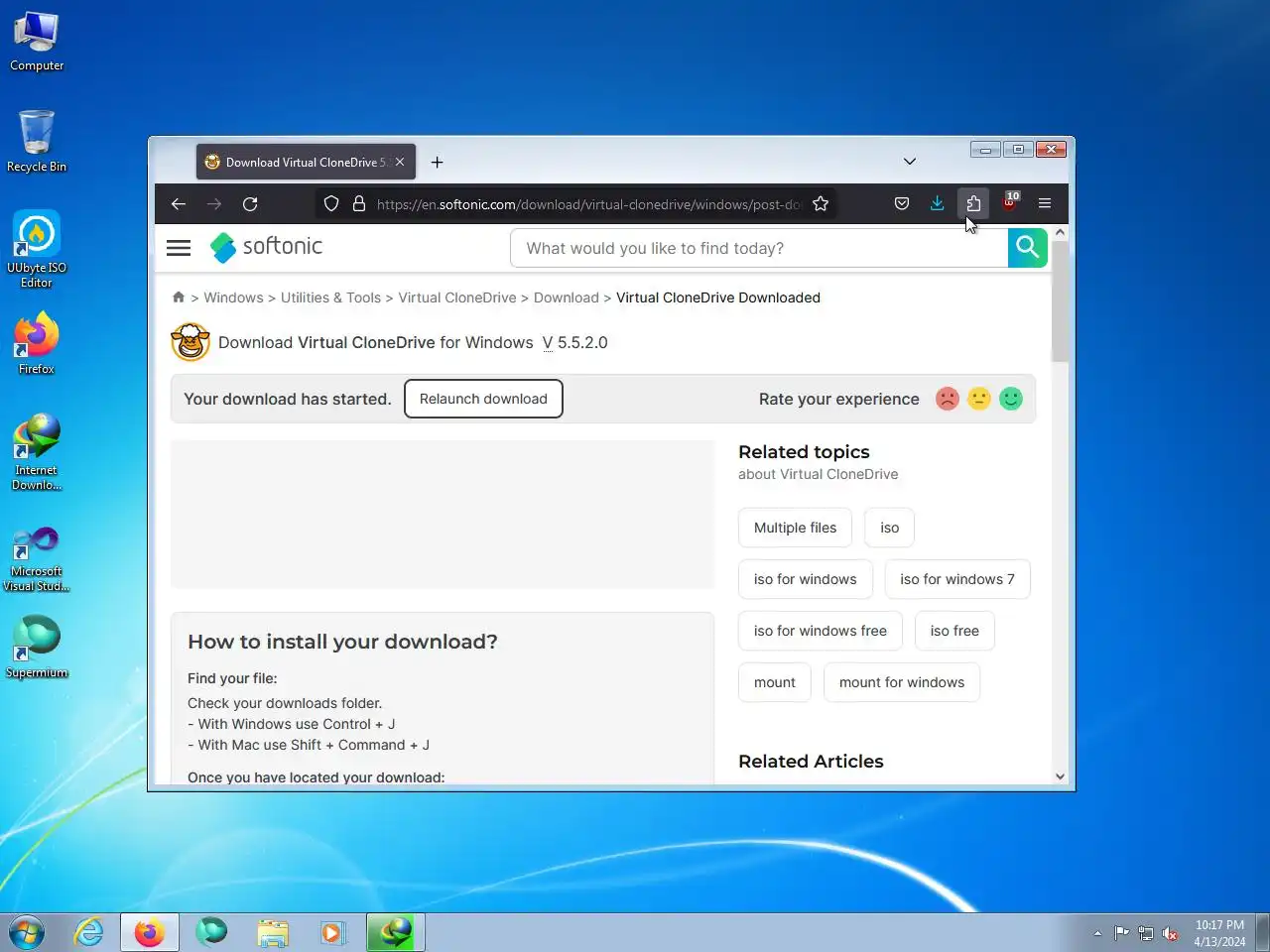Image resolution: width=1270 pixels, height=952 pixels.
Task: Launch Internet Explorer from the taskbar
Action: 89,932
